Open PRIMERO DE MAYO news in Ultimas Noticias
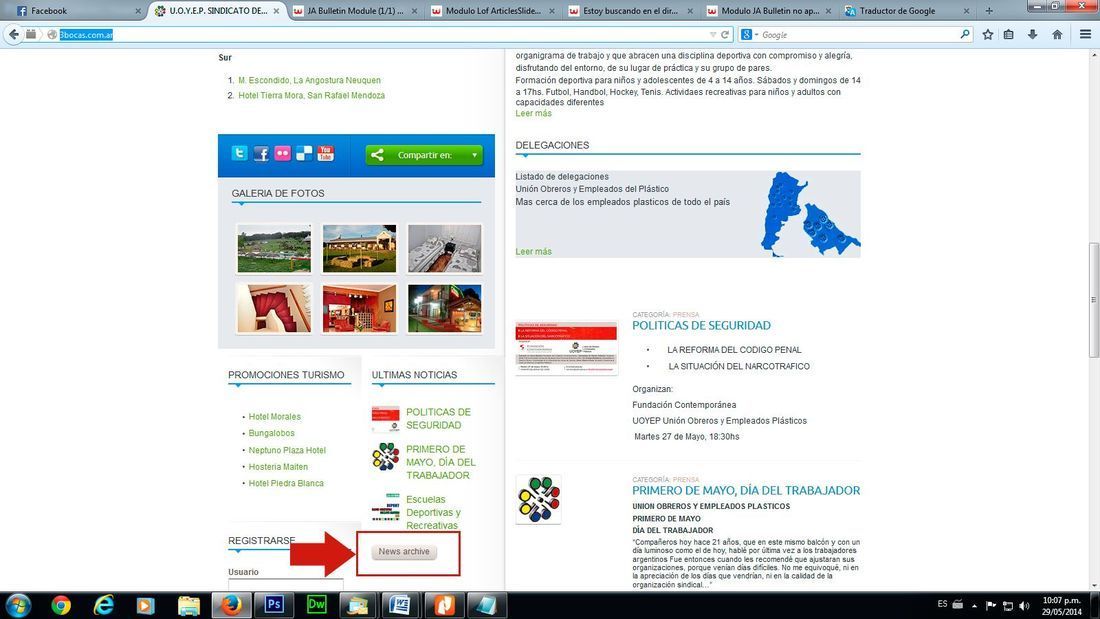The width and height of the screenshot is (1100, 619). point(441,462)
